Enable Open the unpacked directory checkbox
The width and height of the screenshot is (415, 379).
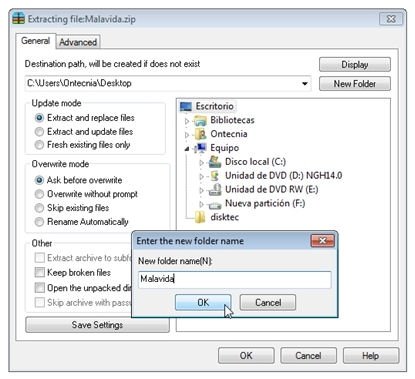click(x=40, y=288)
